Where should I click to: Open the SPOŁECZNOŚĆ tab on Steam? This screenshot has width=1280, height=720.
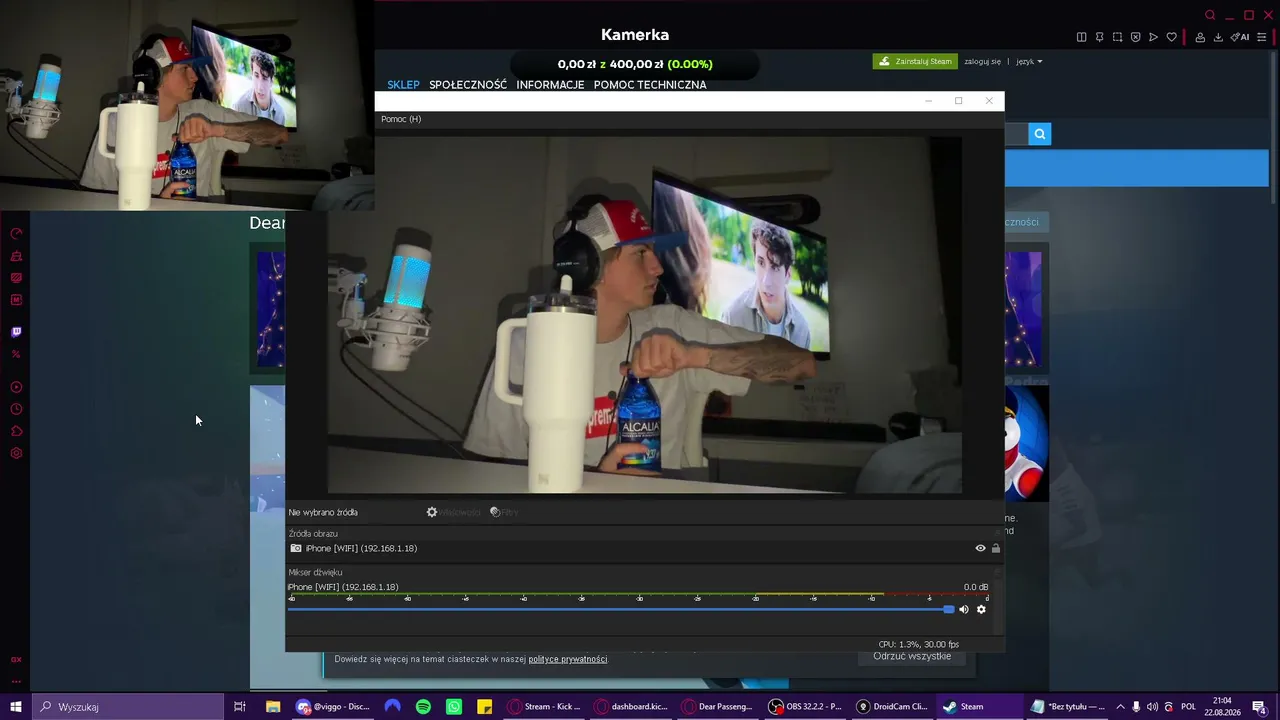point(468,85)
